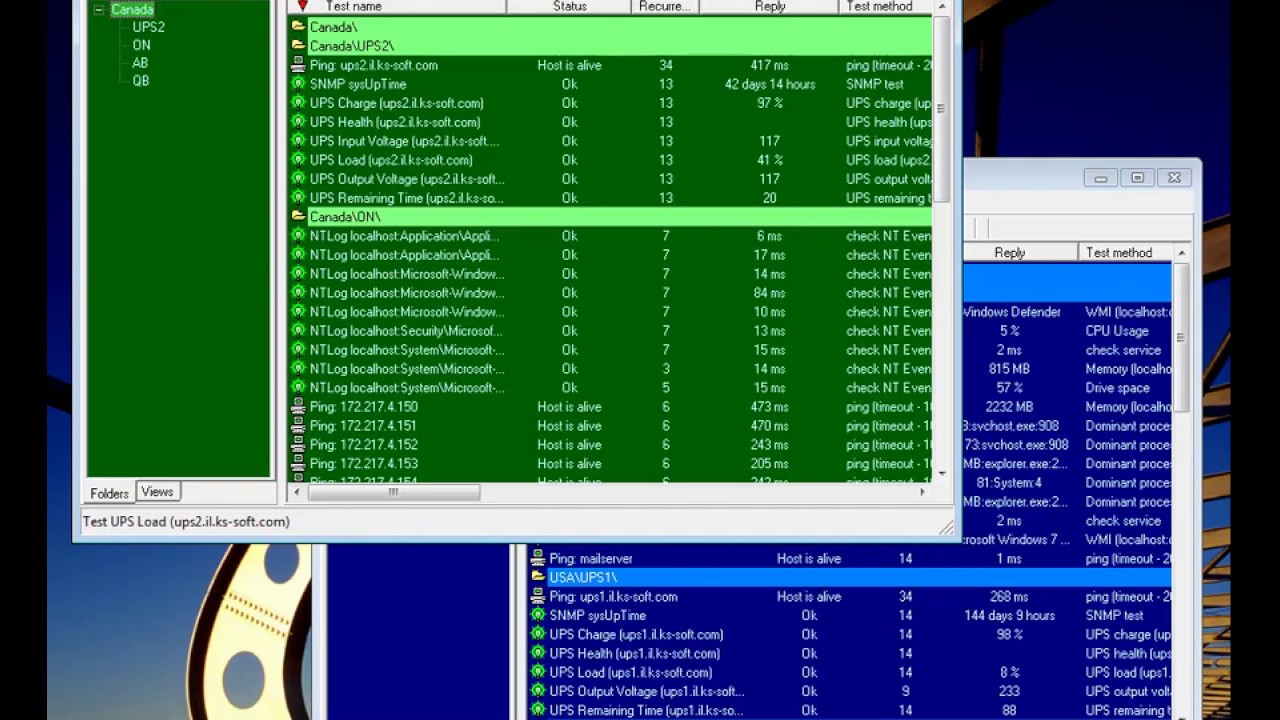Switch to the Folders tab
1280x720 pixels.
[x=109, y=493]
